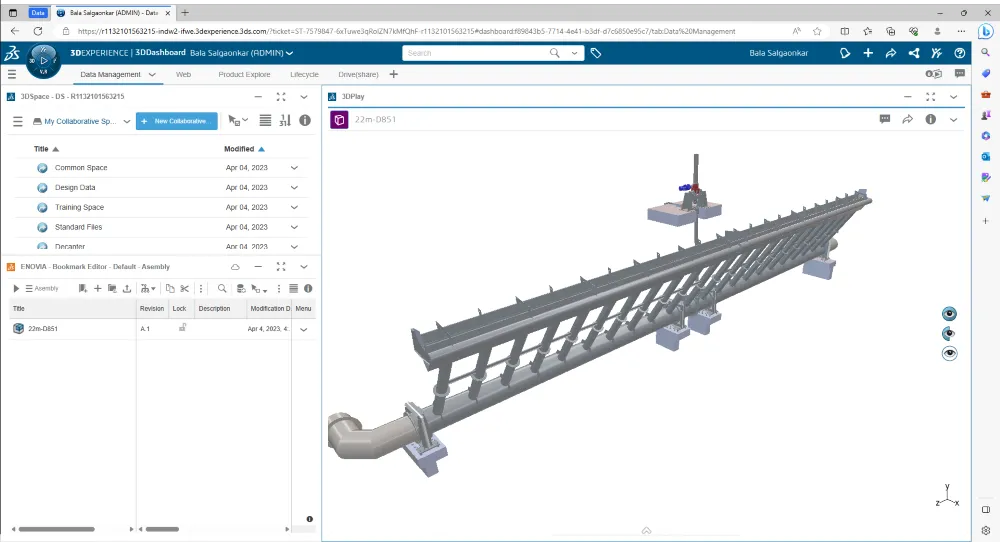The width and height of the screenshot is (1000, 542).
Task: Click the sort order icon in 3DSpace
Action: point(284,121)
